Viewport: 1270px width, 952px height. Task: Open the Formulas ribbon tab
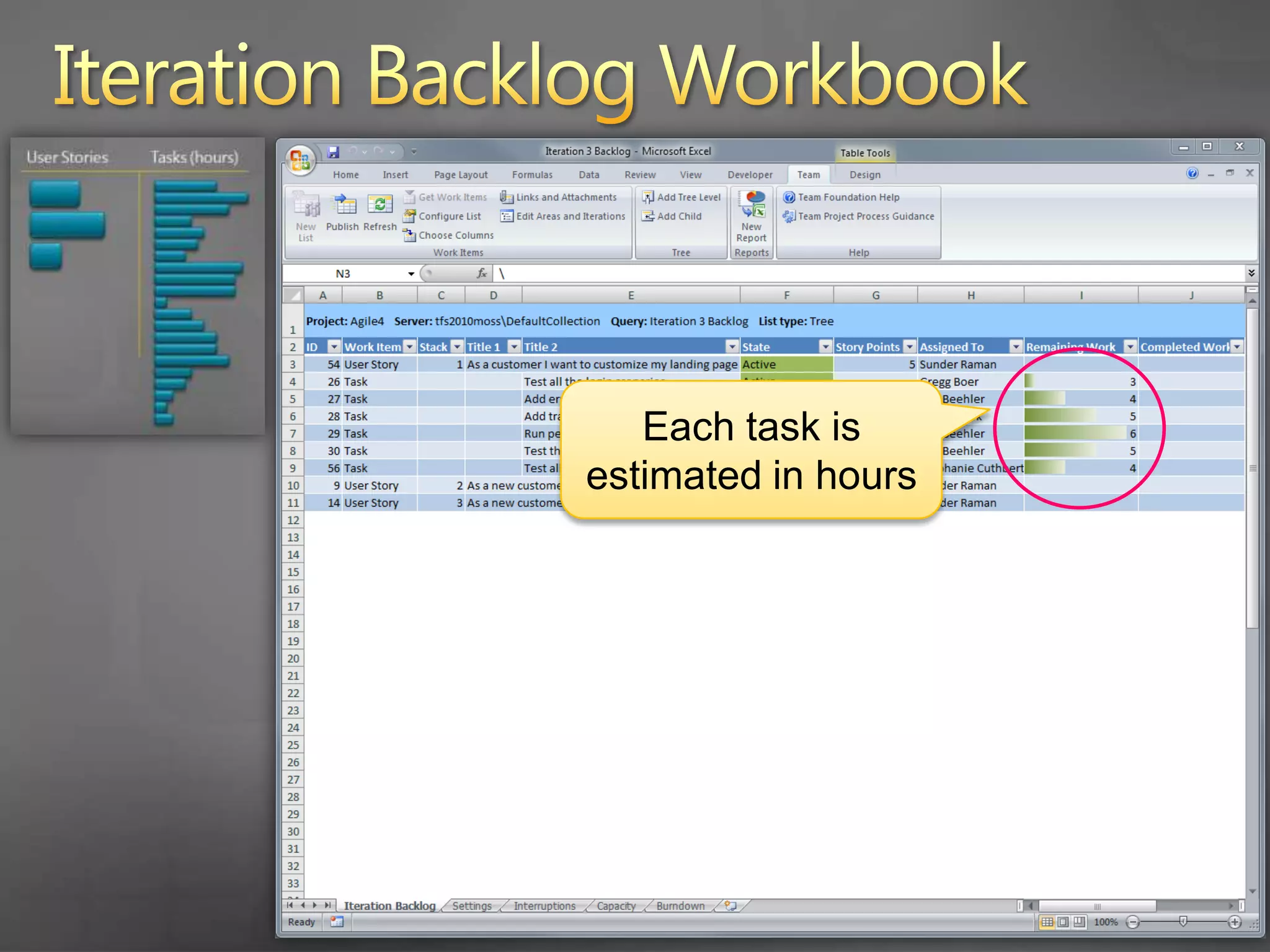[532, 175]
